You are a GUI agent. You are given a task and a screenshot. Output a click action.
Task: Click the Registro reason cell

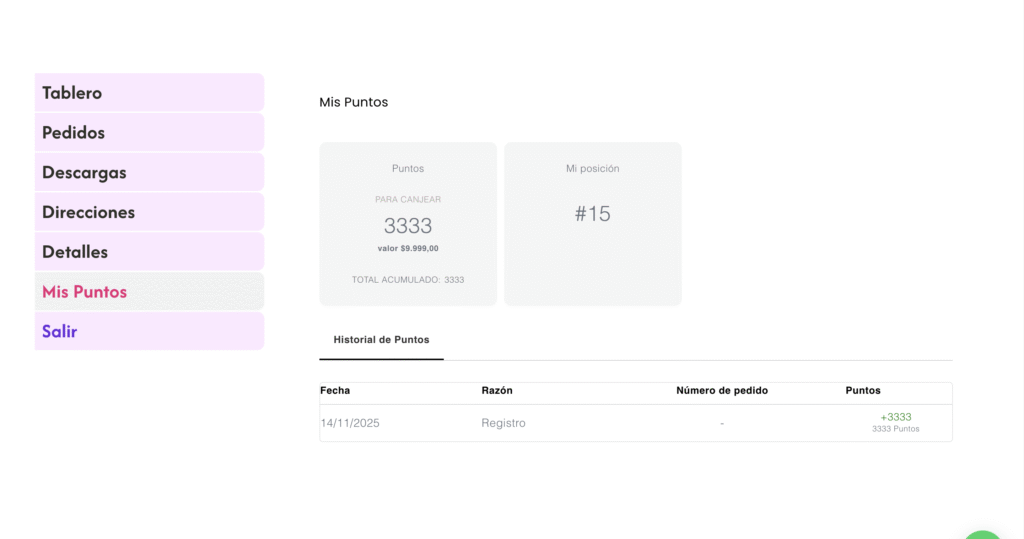pyautogui.click(x=503, y=423)
